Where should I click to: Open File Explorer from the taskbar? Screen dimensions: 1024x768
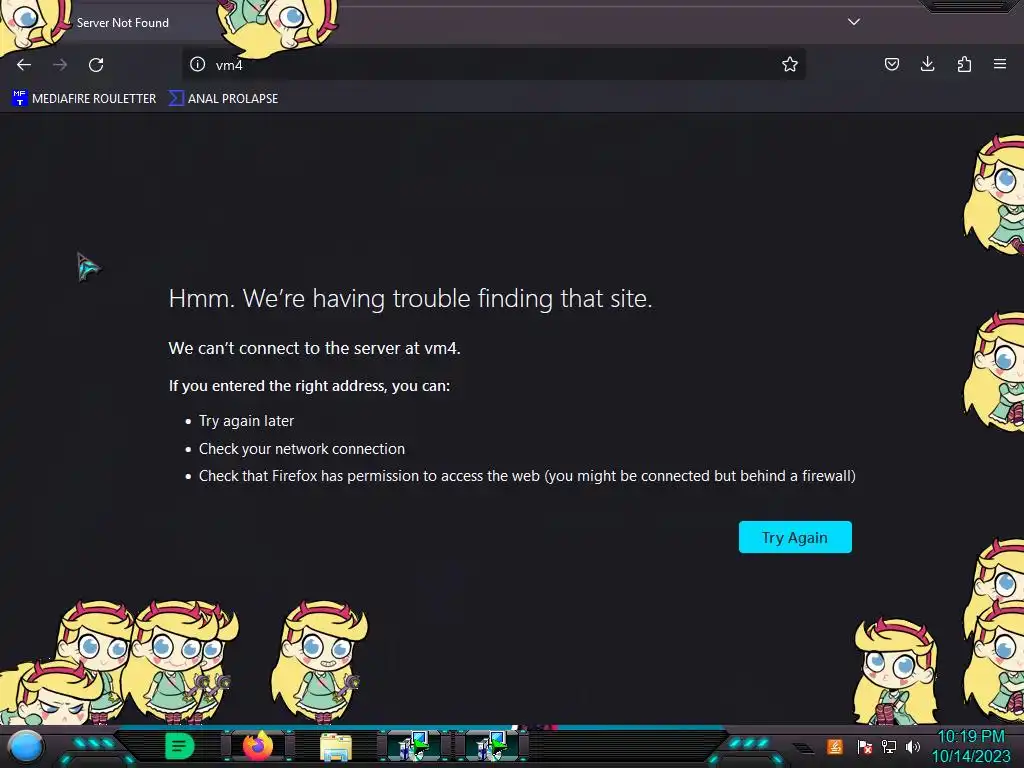click(336, 747)
